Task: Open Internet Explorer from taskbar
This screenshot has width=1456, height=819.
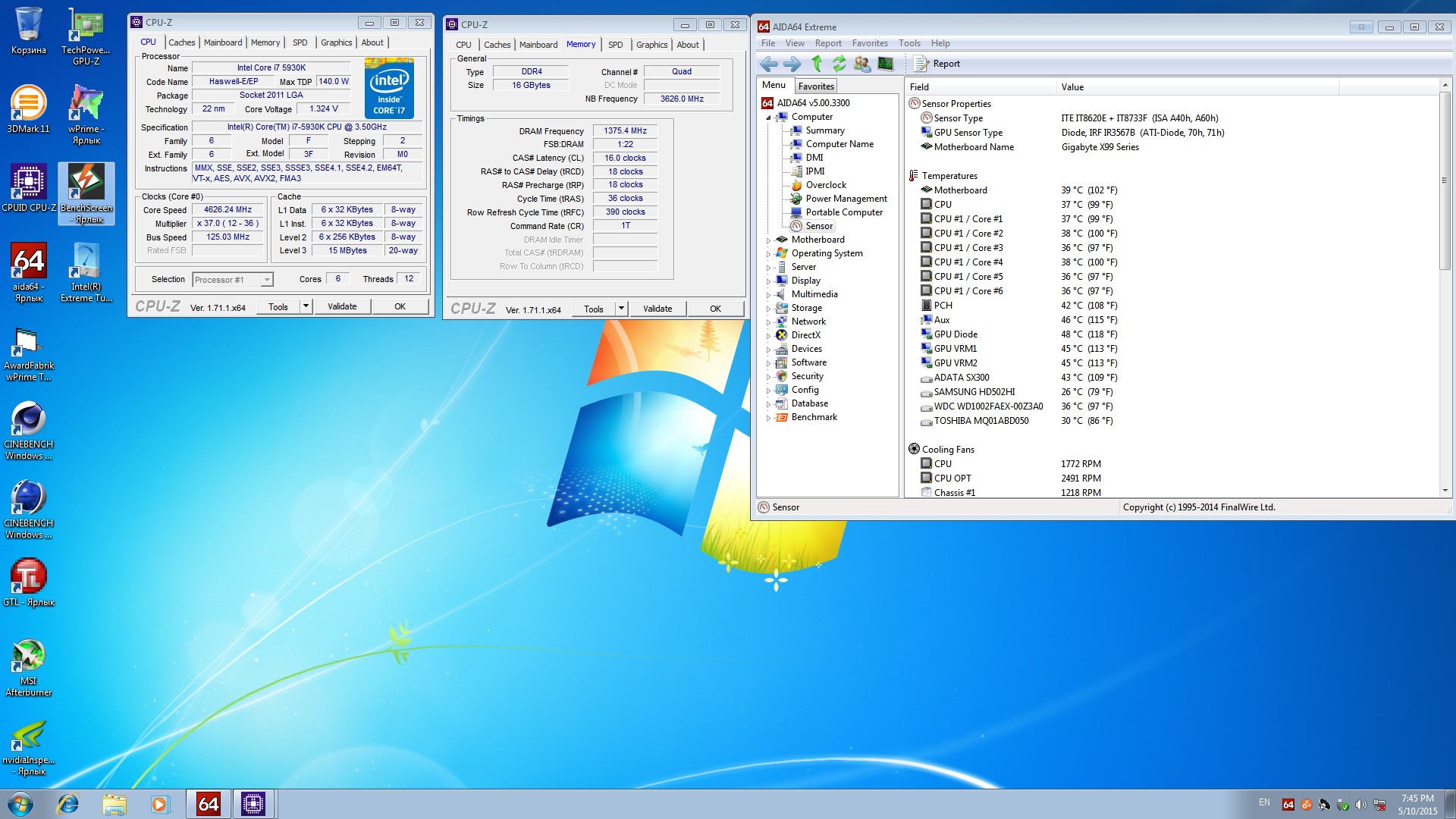Action: point(68,804)
